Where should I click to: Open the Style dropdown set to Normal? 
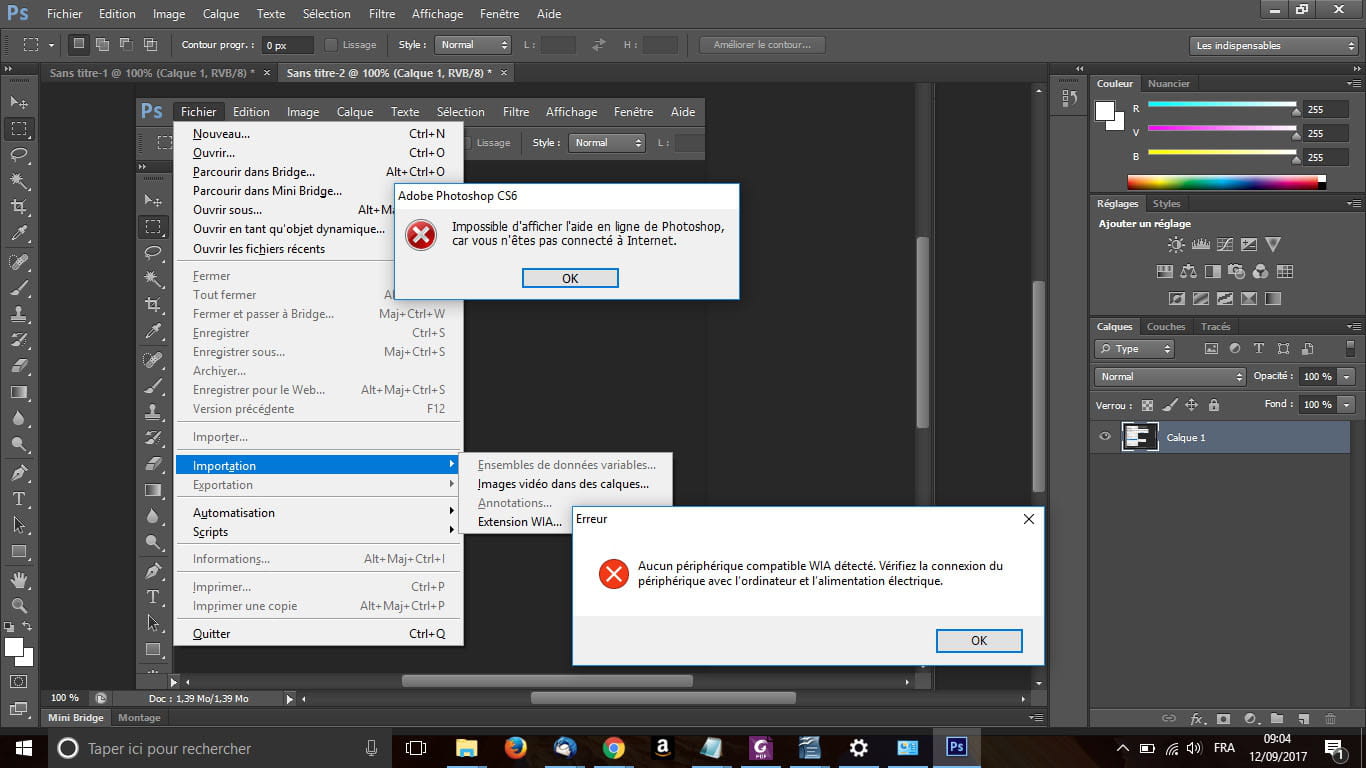point(473,45)
